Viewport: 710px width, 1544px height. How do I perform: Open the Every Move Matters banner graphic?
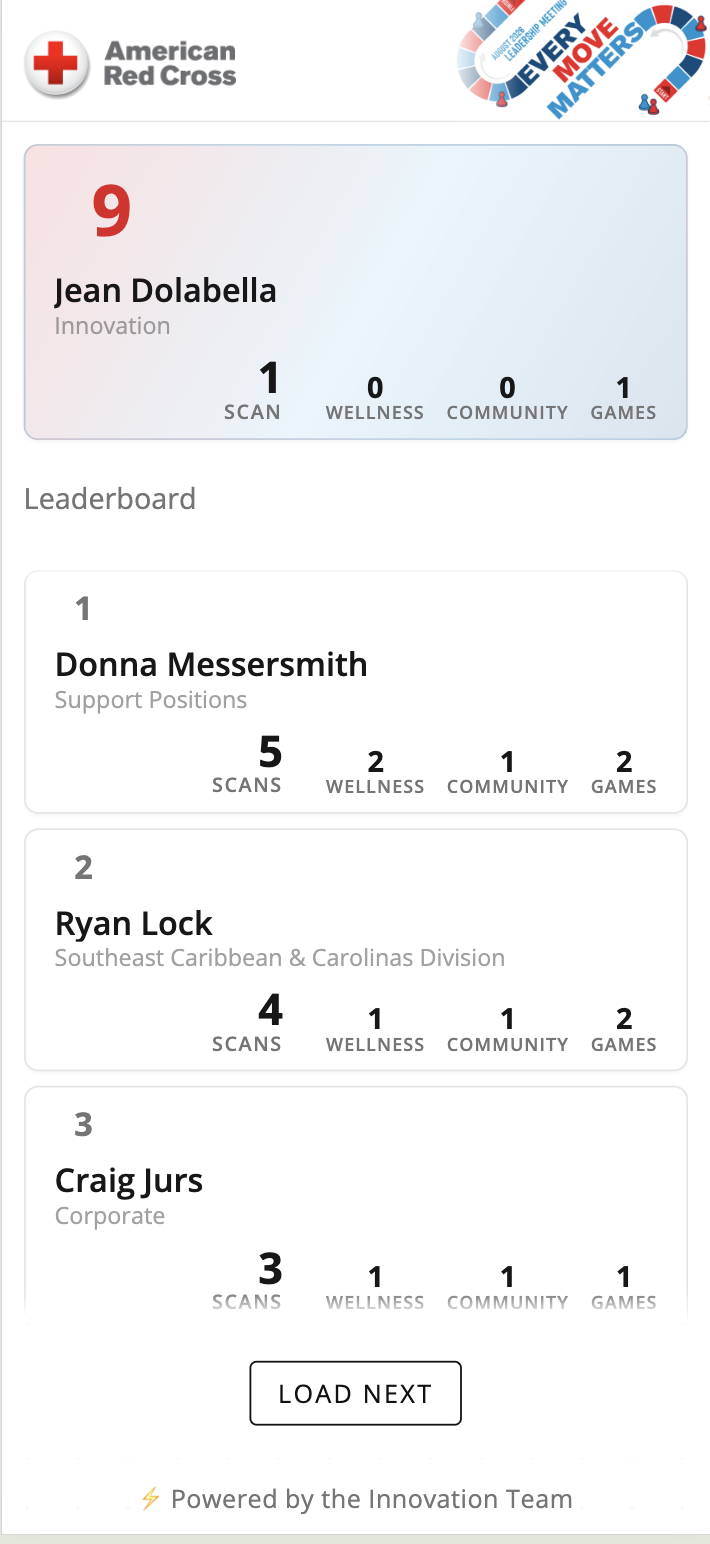click(583, 62)
